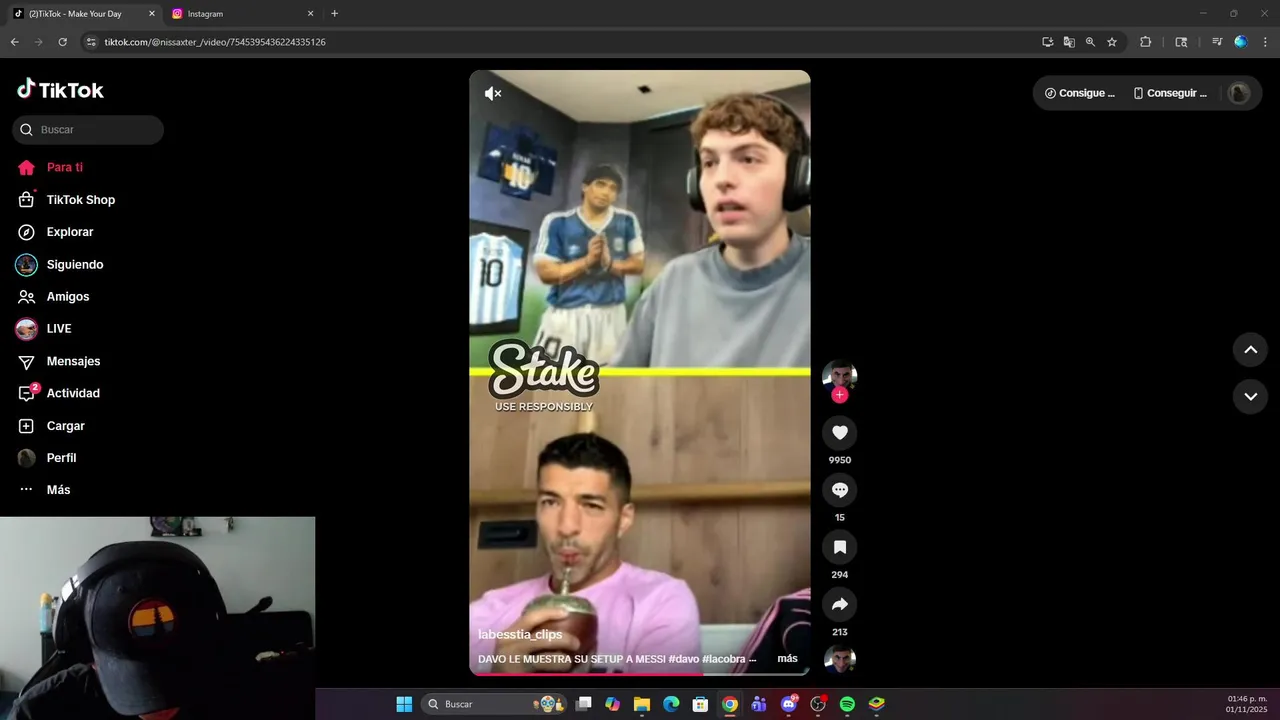The width and height of the screenshot is (1280, 720).
Task: Open the profile avatar menu at top right
Action: (x=1239, y=93)
